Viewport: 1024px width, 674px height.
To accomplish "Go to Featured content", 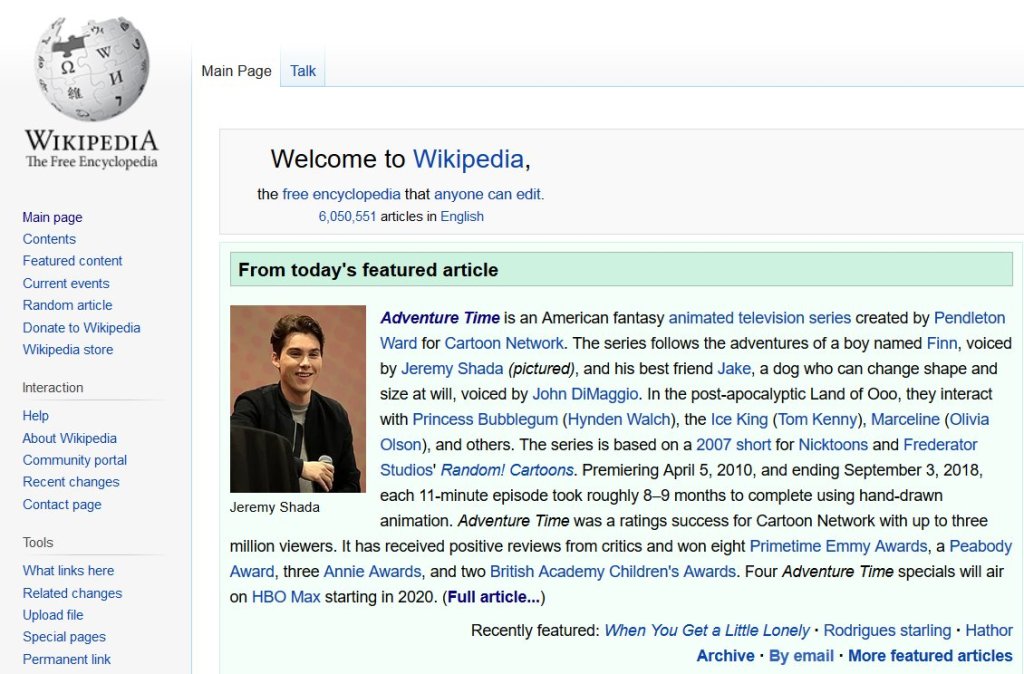I will [x=72, y=261].
